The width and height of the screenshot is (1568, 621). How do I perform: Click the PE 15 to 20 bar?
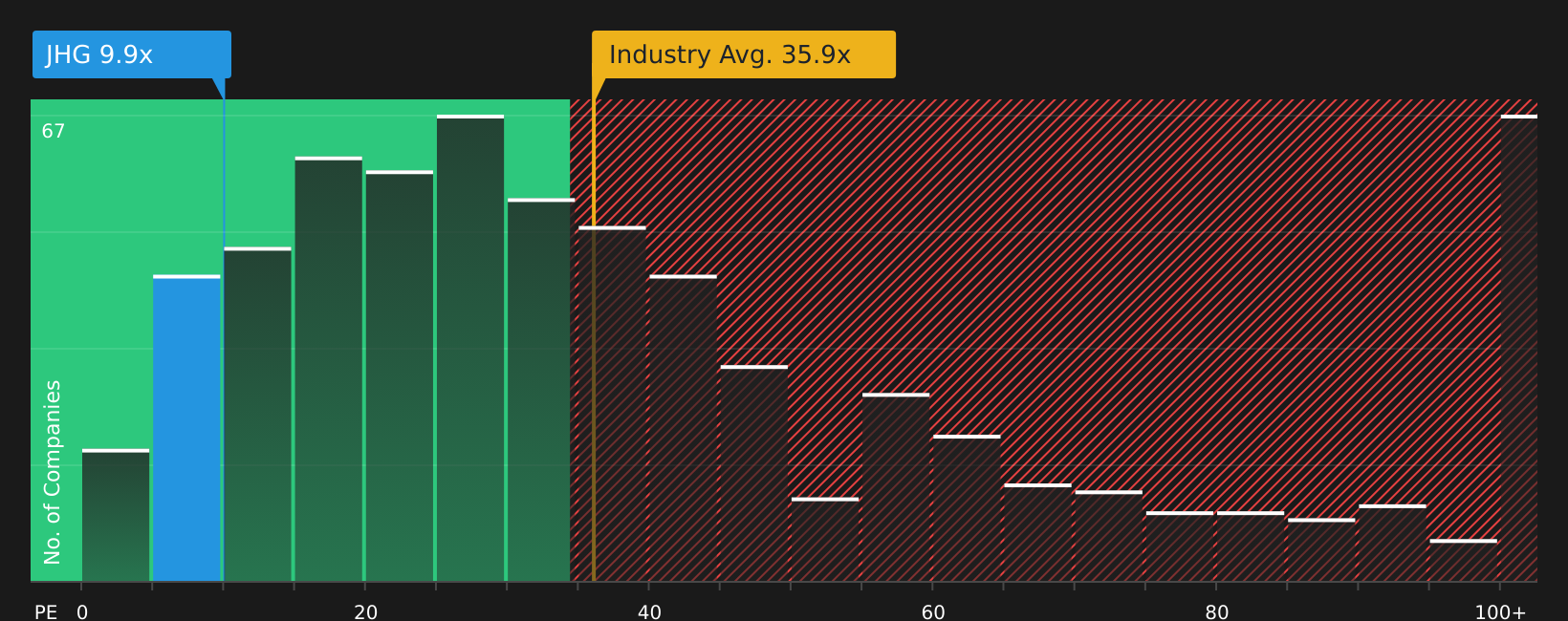click(329, 369)
